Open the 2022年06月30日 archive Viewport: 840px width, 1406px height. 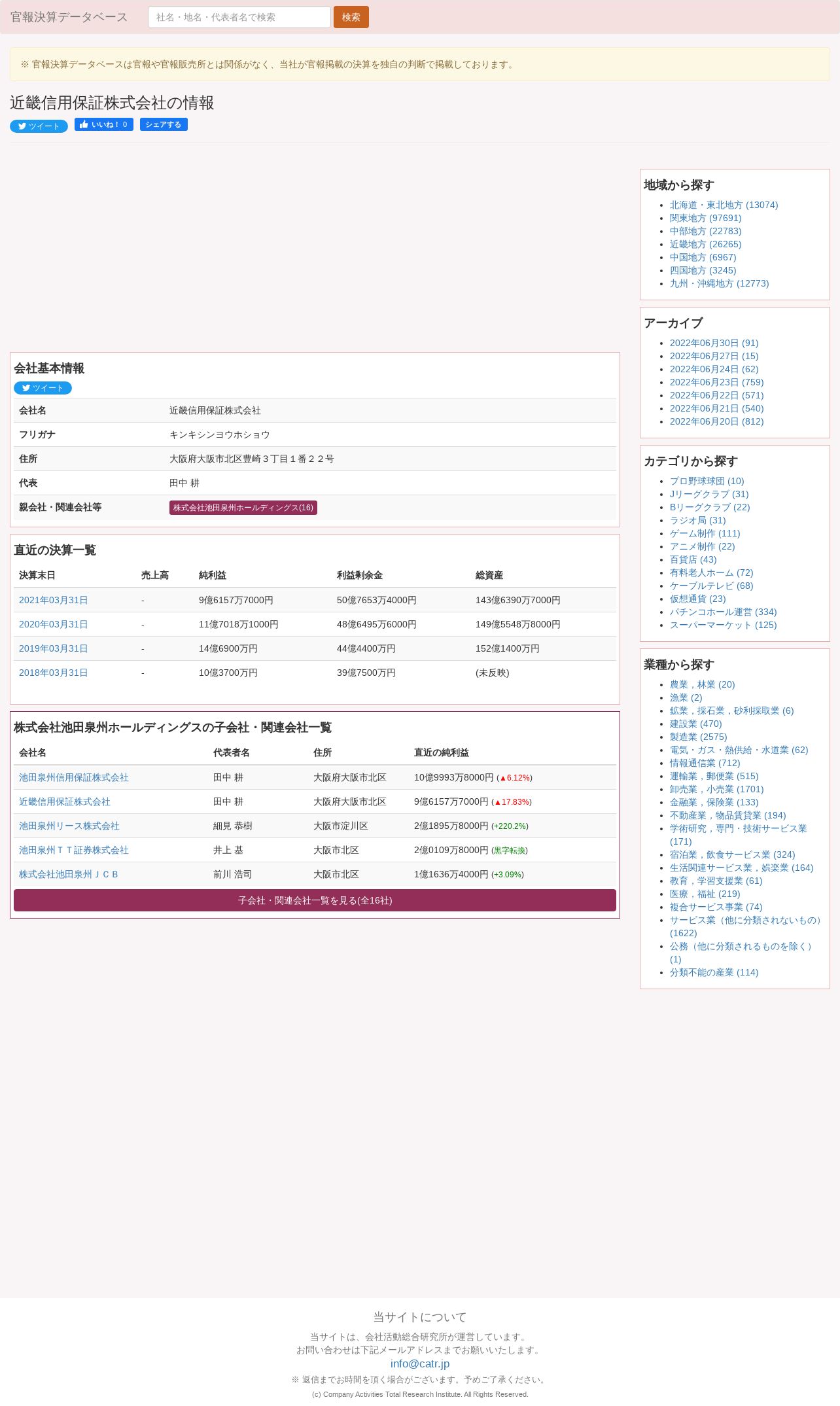(x=714, y=343)
